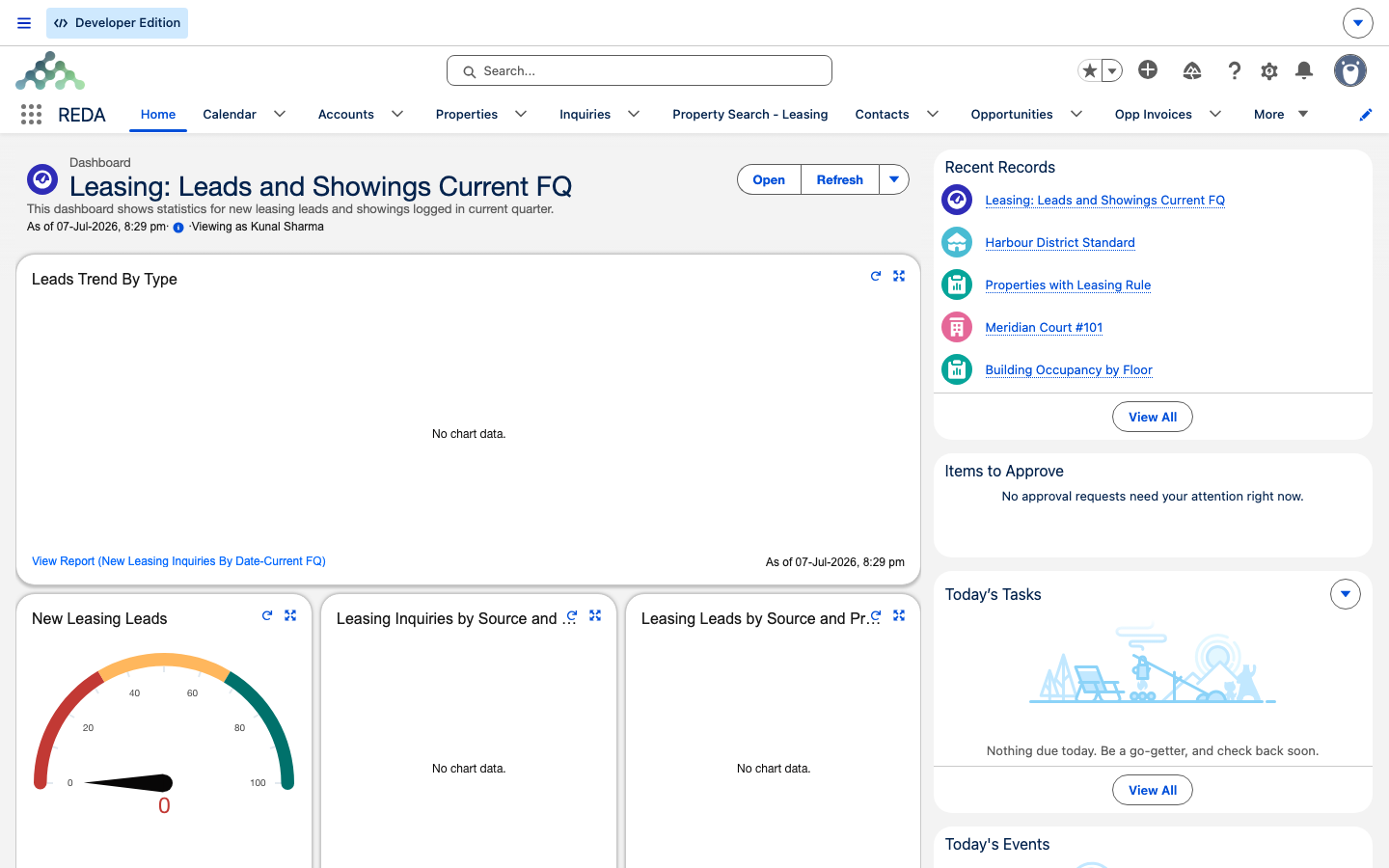Screen dimensions: 1389x868
Task: Open Building Occupancy by Floor link
Action: pos(1069,370)
